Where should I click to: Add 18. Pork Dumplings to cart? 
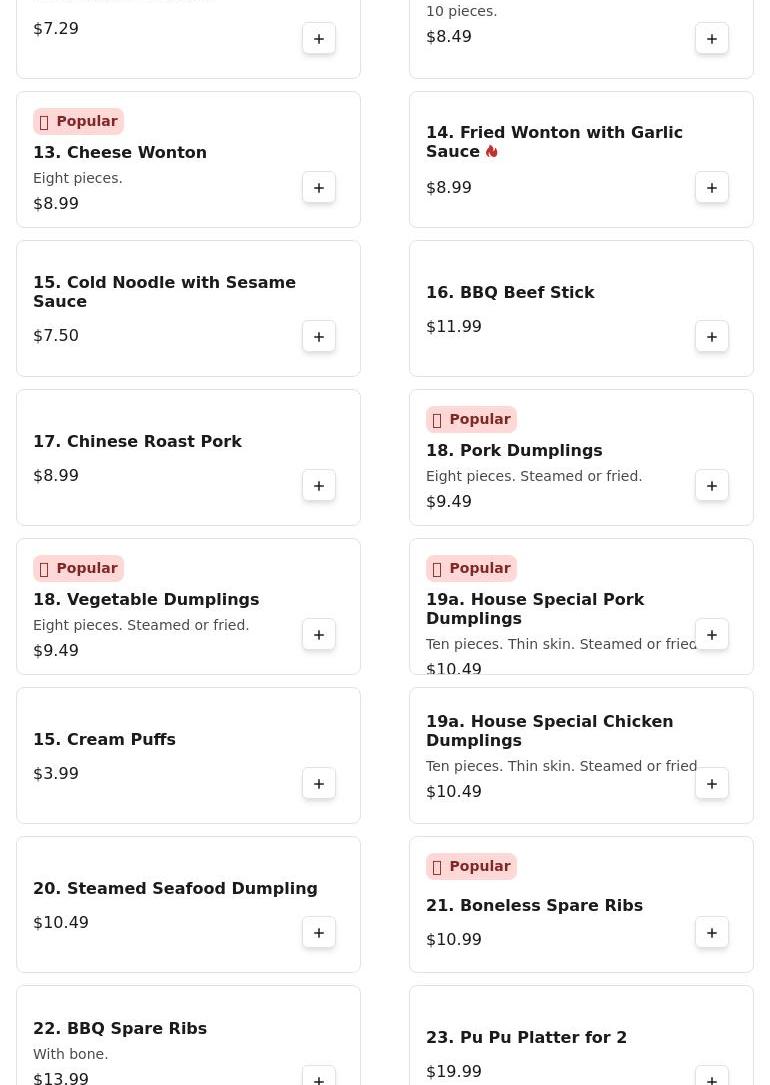tap(712, 486)
